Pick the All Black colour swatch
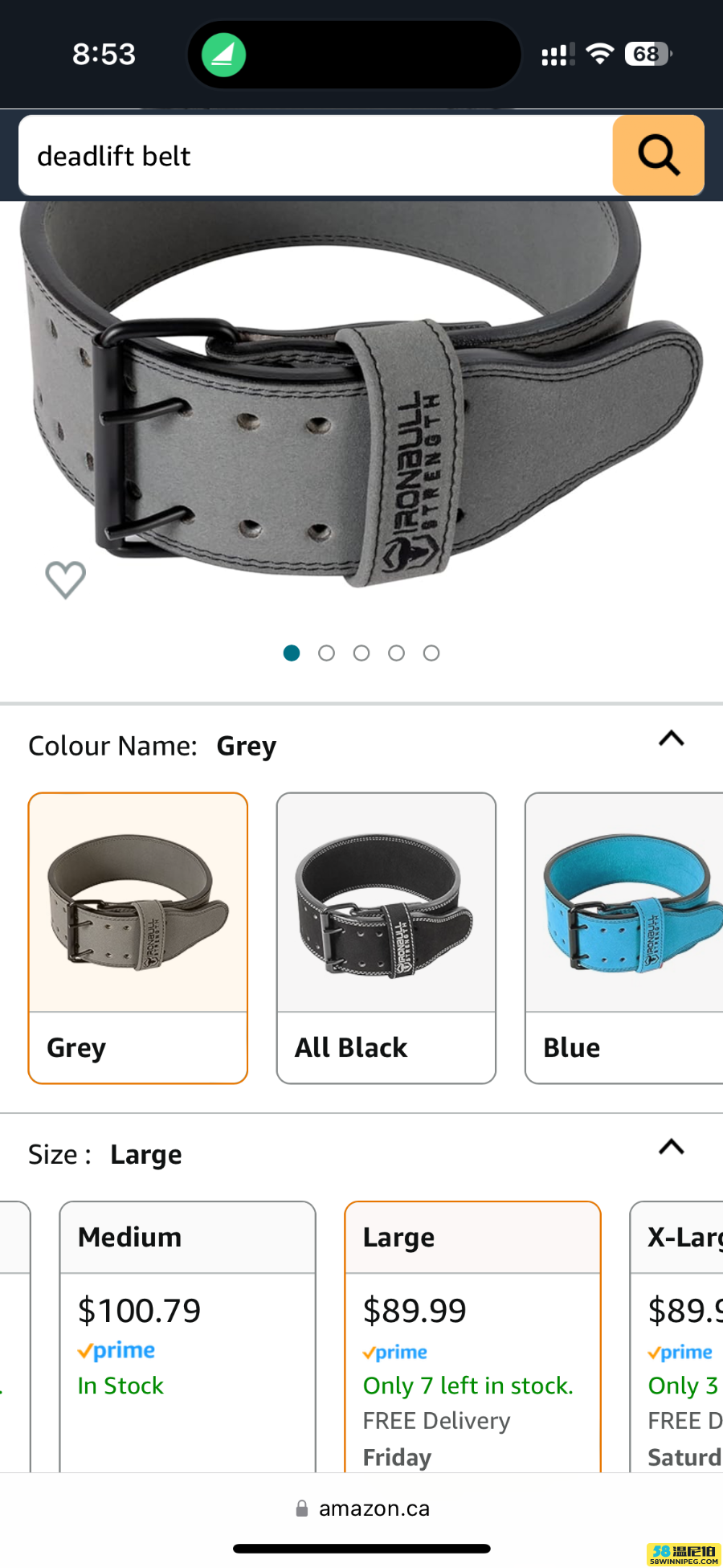Image resolution: width=723 pixels, height=1568 pixels. click(386, 938)
